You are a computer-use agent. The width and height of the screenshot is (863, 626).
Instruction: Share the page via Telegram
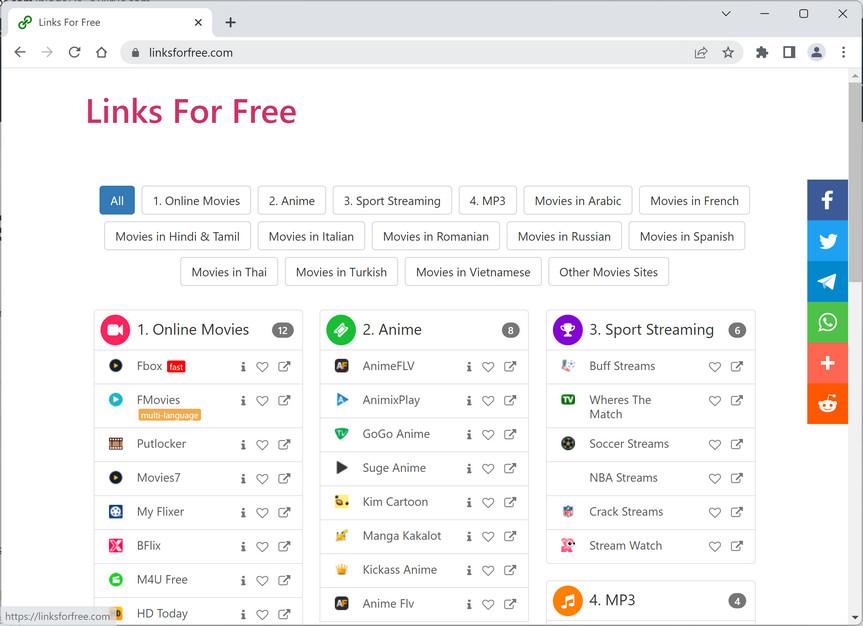(x=827, y=281)
